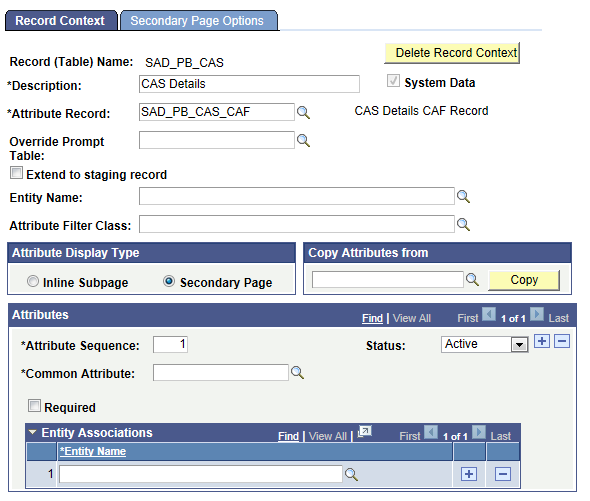
Task: Show next row arrow in Entity Associations
Action: click(479, 432)
